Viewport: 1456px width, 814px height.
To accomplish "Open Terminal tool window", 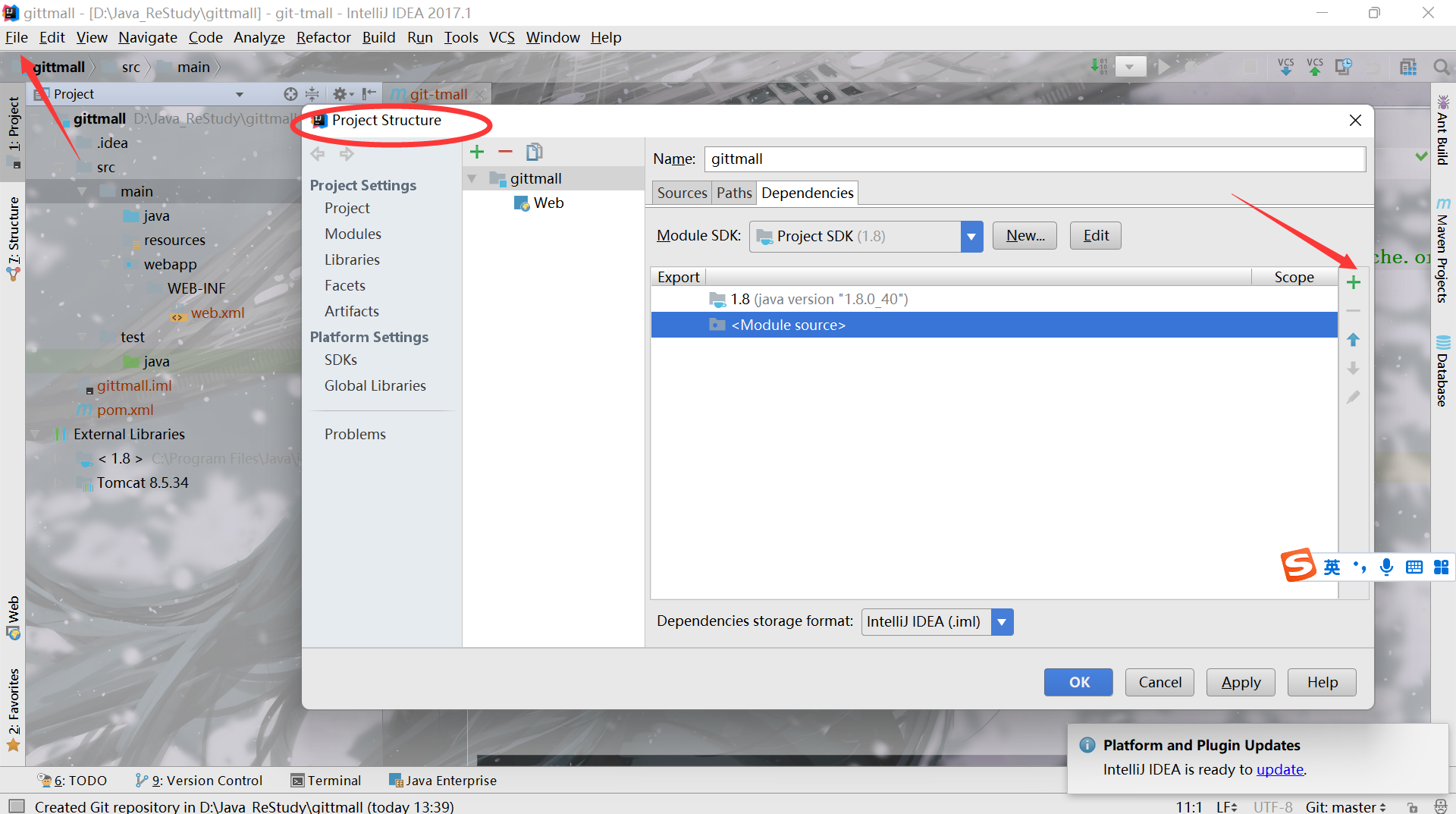I will pos(326,781).
